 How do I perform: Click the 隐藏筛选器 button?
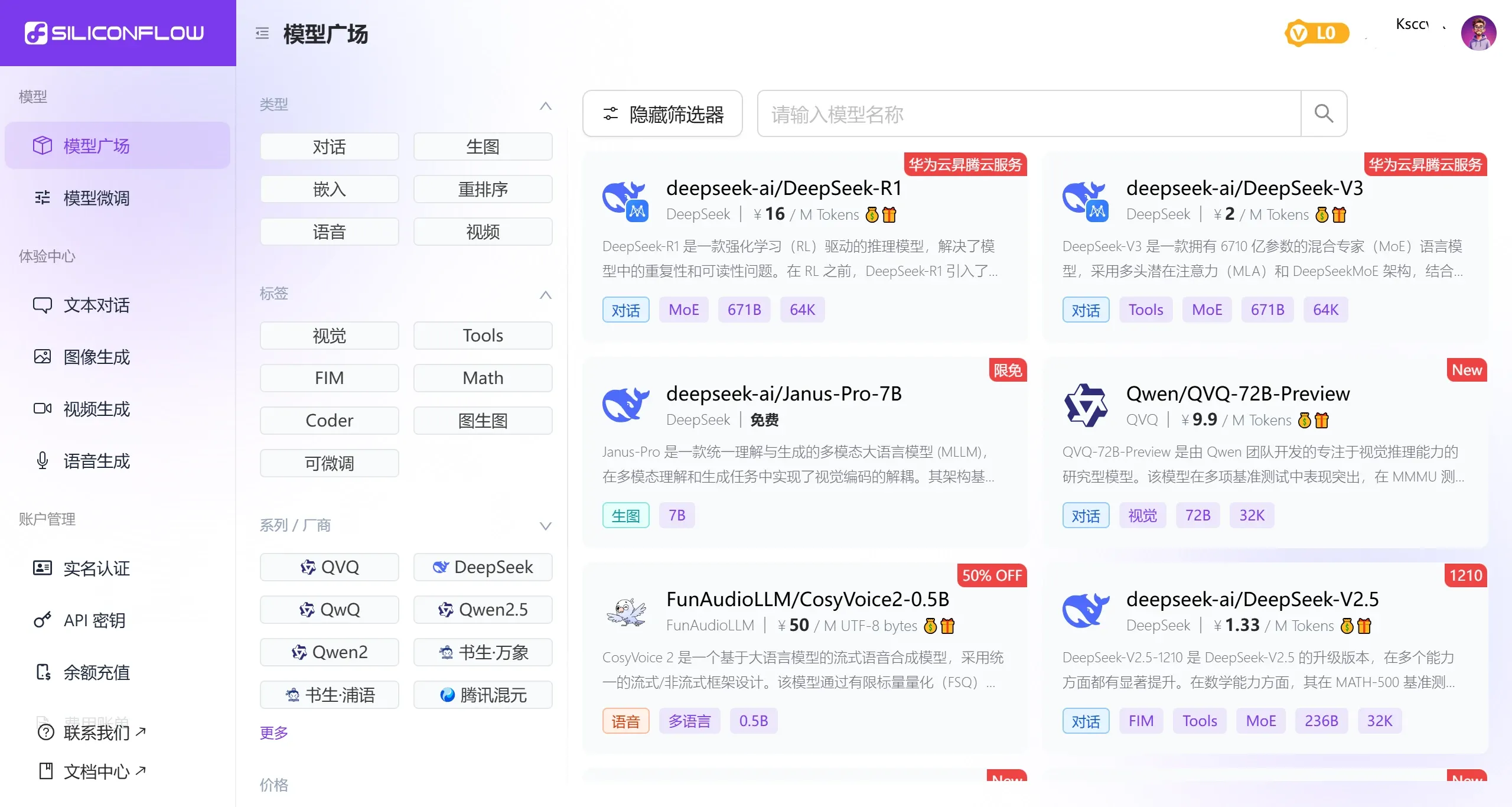point(663,114)
